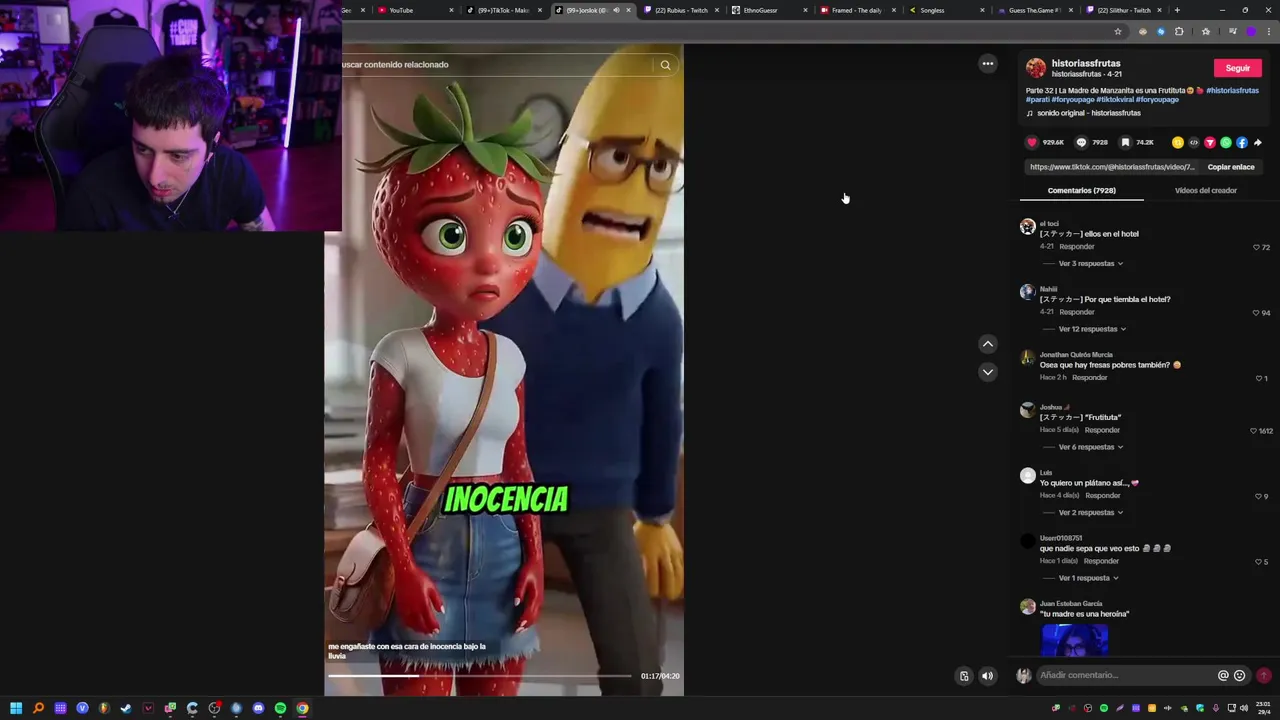
Task: Mute the TikTok video sound
Action: point(987,676)
